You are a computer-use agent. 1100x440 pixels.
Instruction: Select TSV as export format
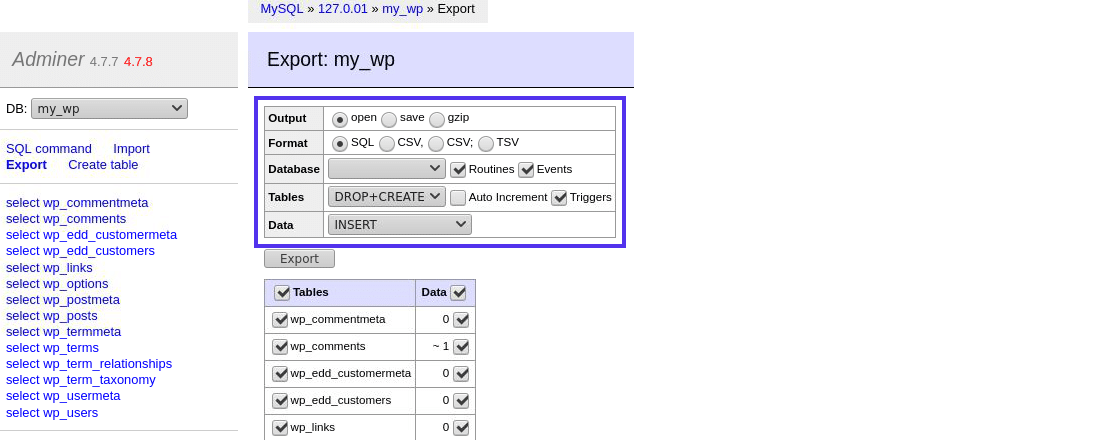click(x=486, y=143)
